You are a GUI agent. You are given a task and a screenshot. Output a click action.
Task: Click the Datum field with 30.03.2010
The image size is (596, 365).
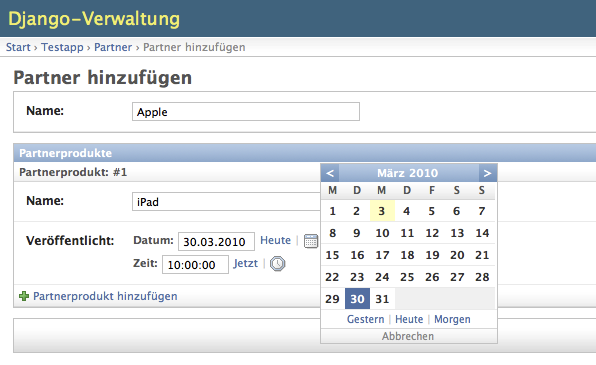click(x=216, y=242)
